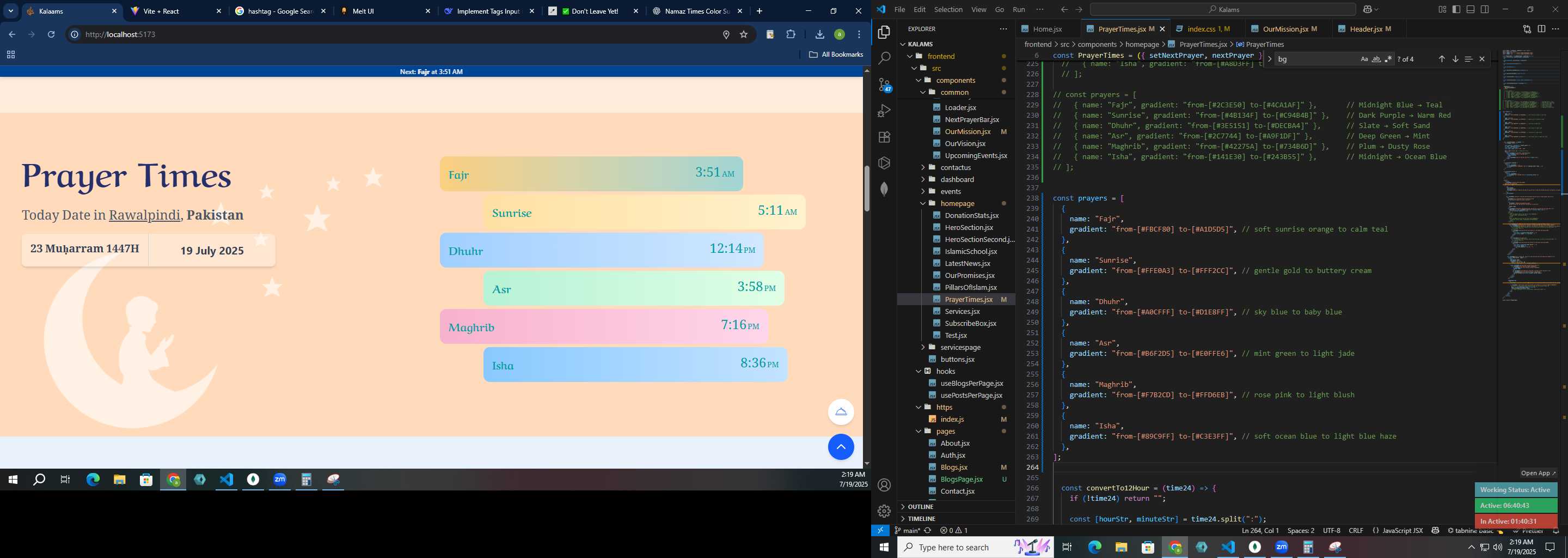
Task: Toggle Match Whole Word in find widget
Action: pyautogui.click(x=1376, y=59)
